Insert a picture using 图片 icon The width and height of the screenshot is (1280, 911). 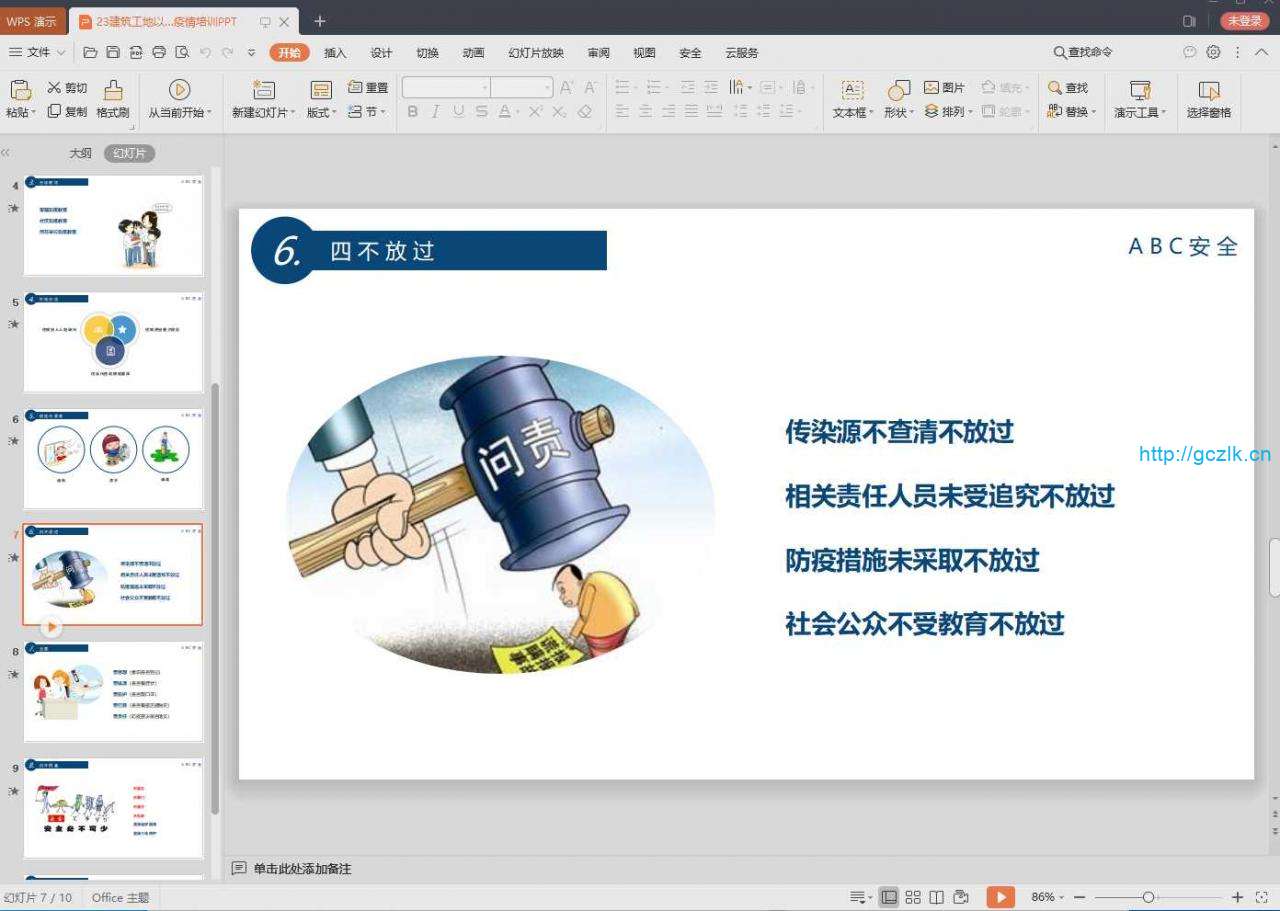pyautogui.click(x=944, y=88)
